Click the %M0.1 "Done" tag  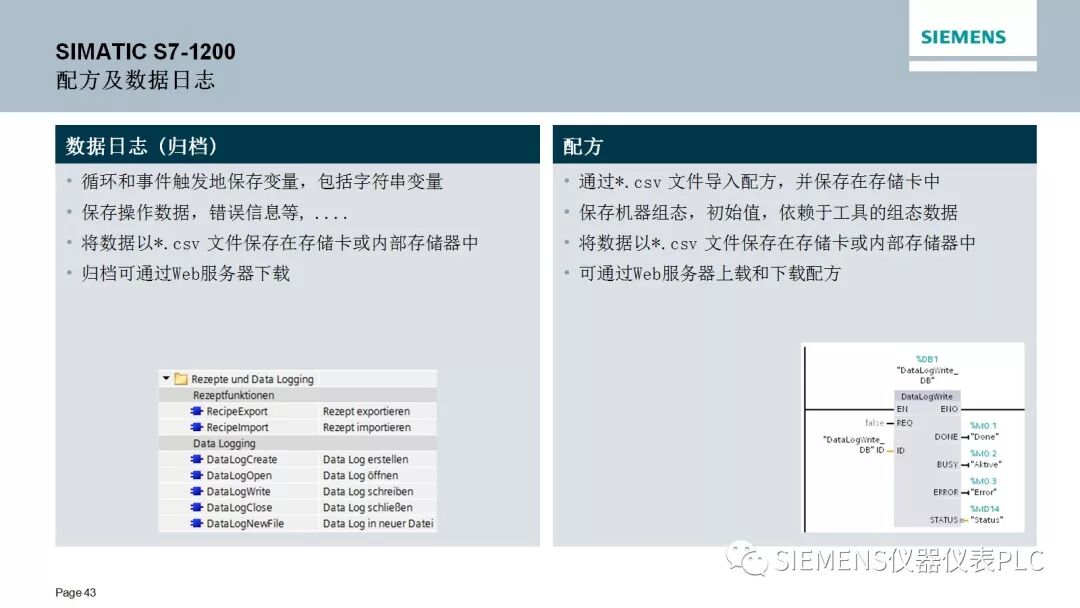pyautogui.click(x=984, y=432)
